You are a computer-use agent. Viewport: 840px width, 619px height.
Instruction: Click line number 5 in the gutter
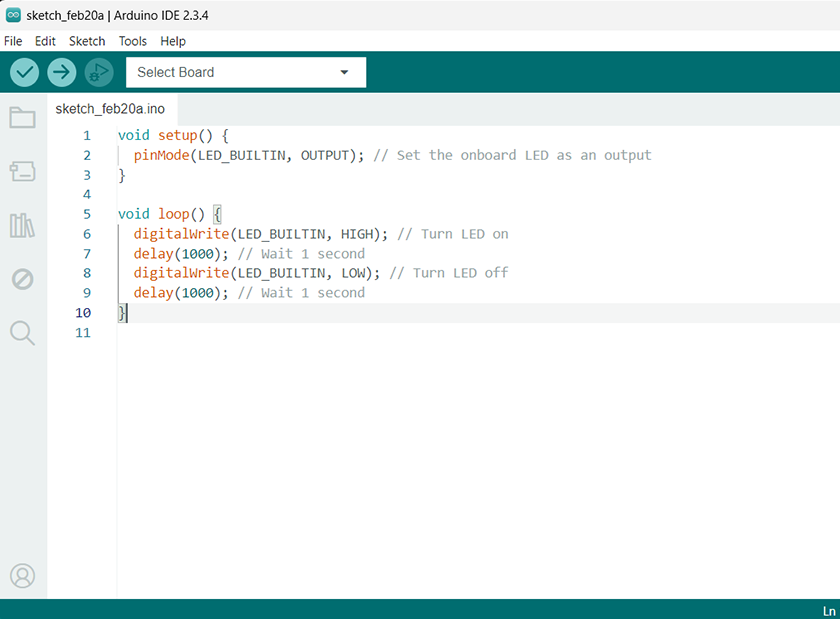coord(86,214)
